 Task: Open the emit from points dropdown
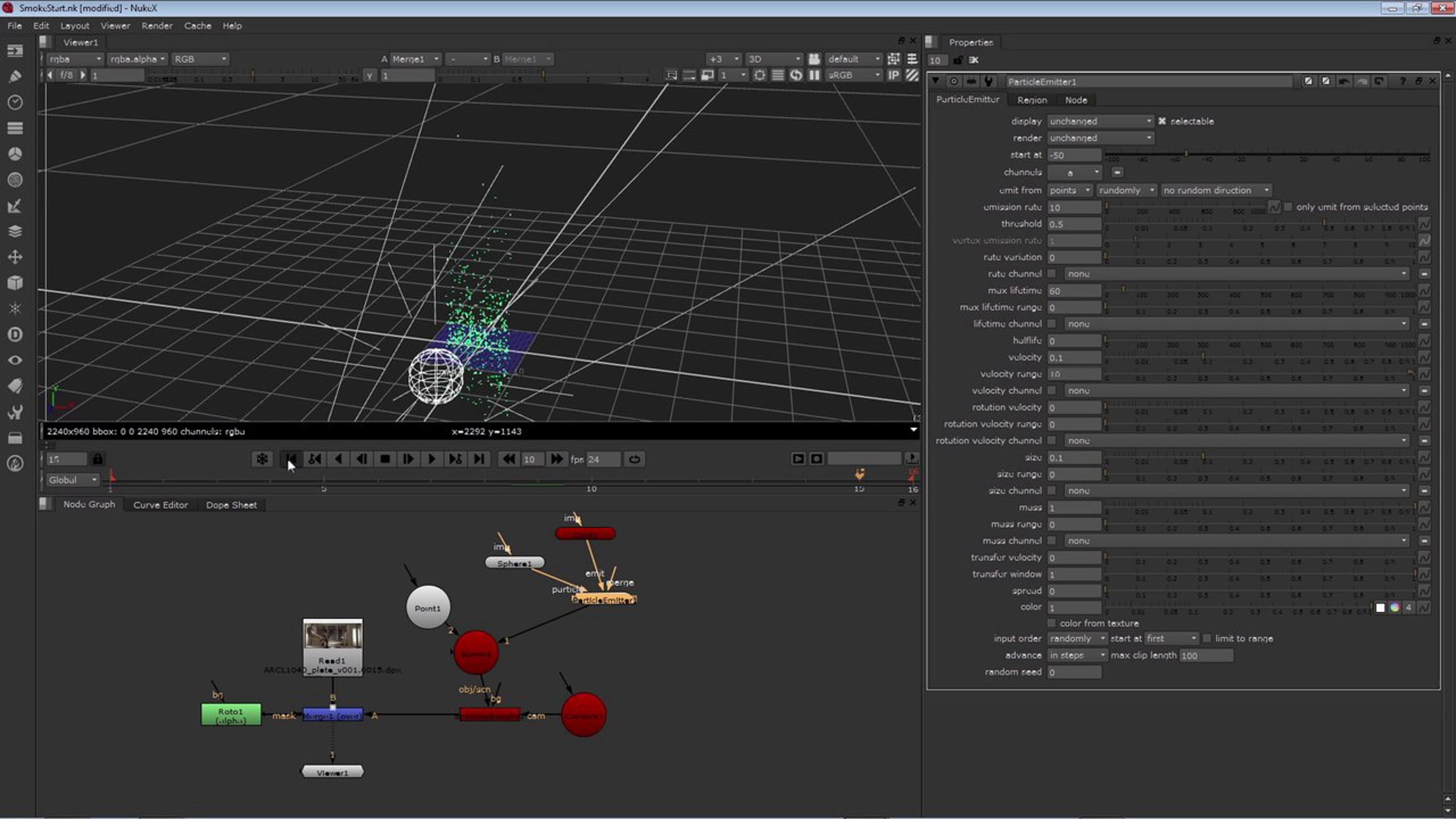1070,190
